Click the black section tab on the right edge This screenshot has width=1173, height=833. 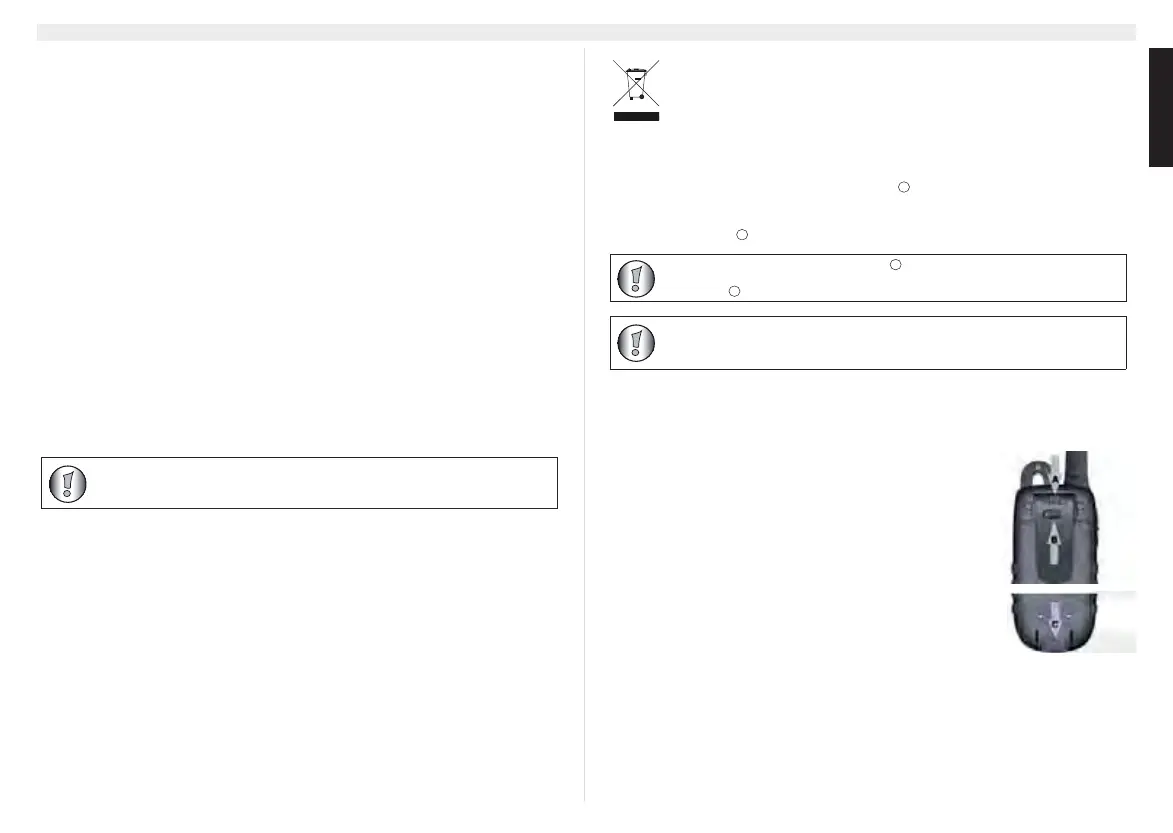1160,108
